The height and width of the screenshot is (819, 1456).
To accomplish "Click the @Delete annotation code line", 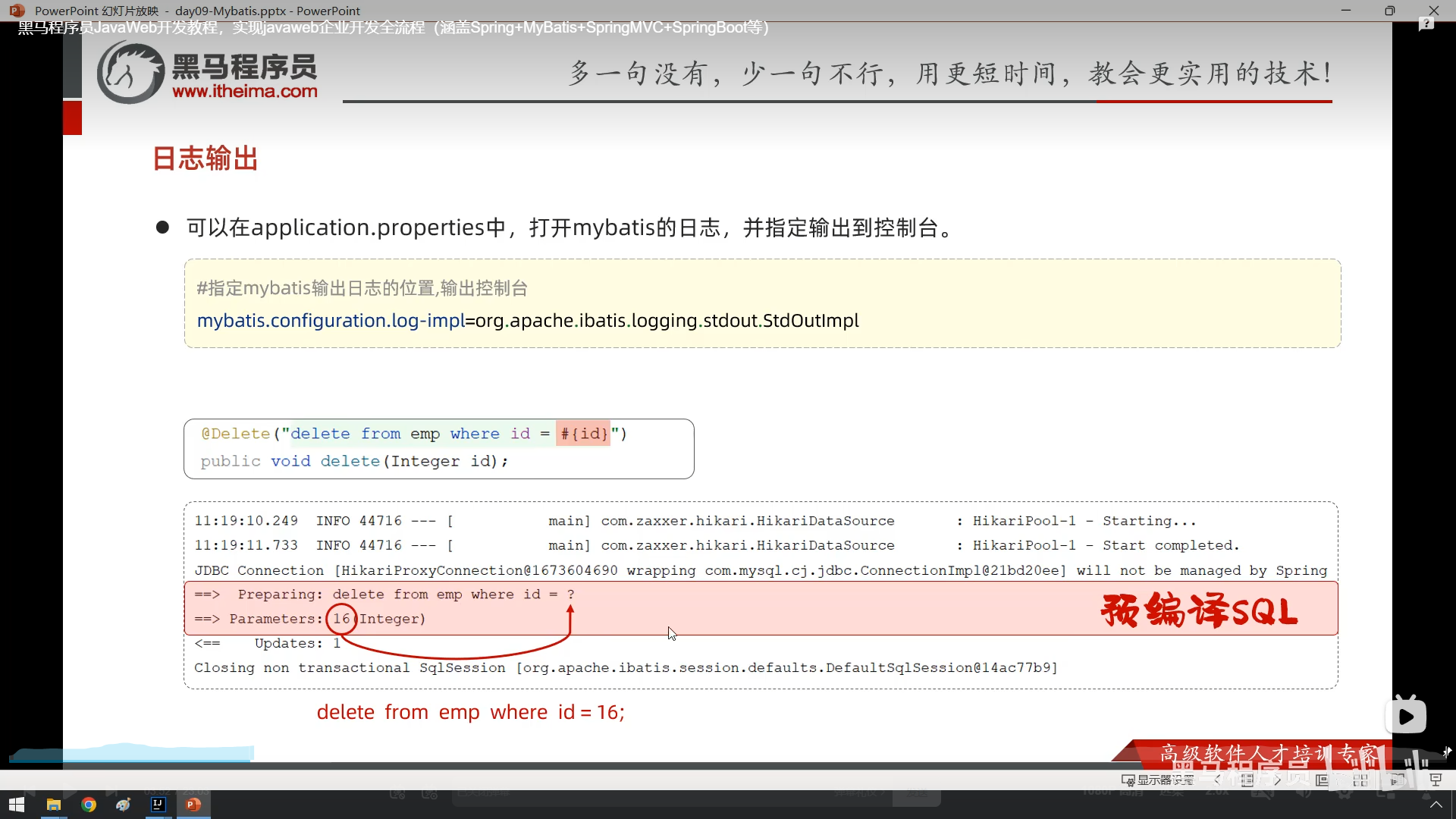I will click(x=414, y=434).
